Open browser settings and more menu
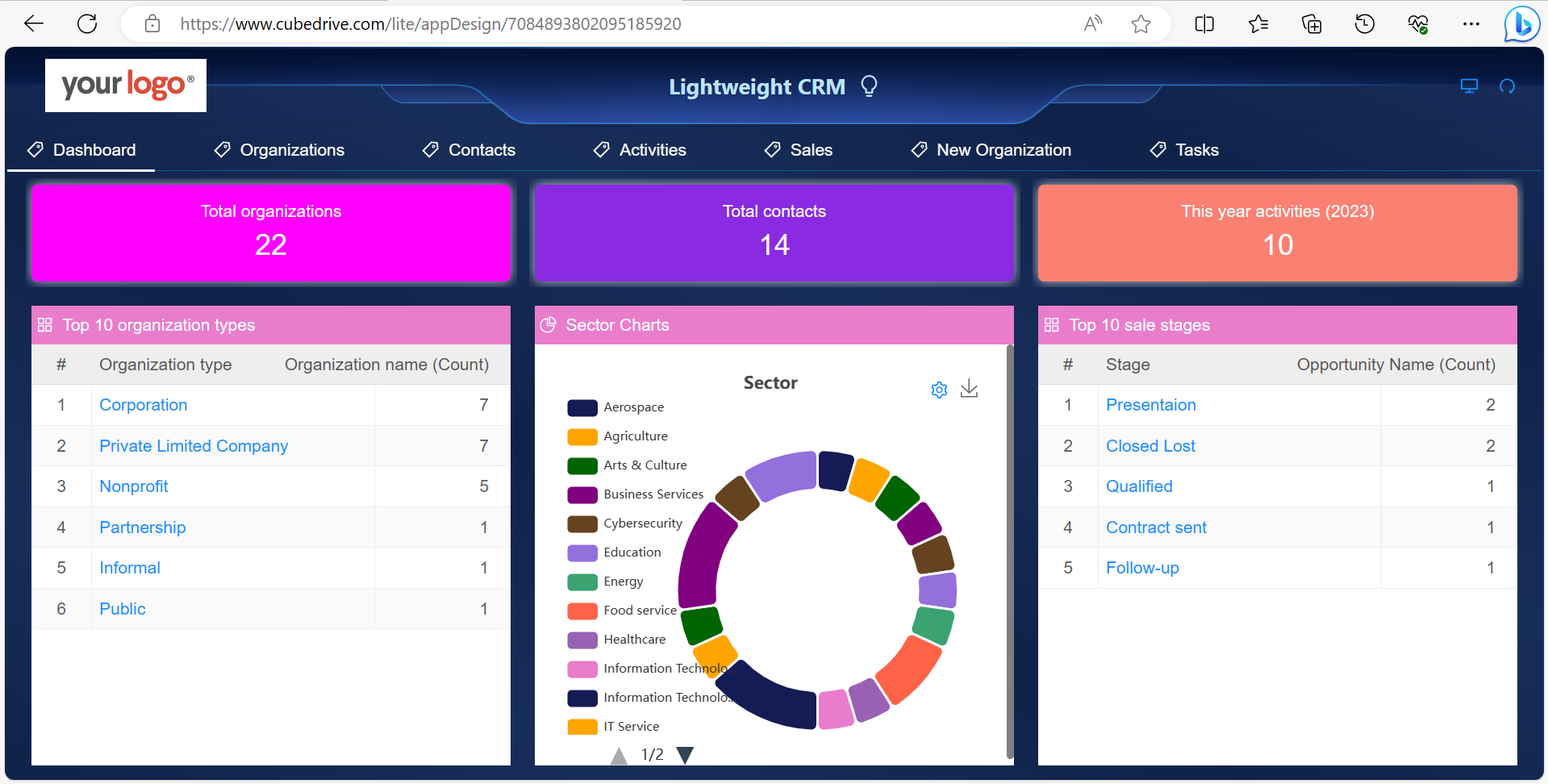This screenshot has height=784, width=1548. [1471, 24]
